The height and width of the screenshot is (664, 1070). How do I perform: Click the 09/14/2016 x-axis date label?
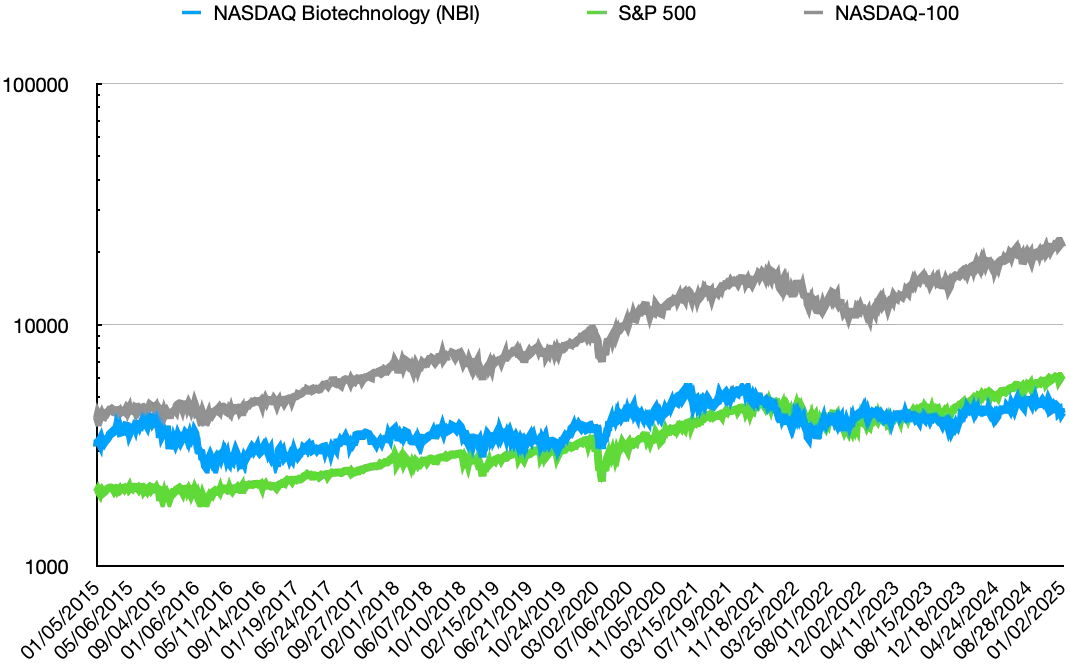pos(228,620)
